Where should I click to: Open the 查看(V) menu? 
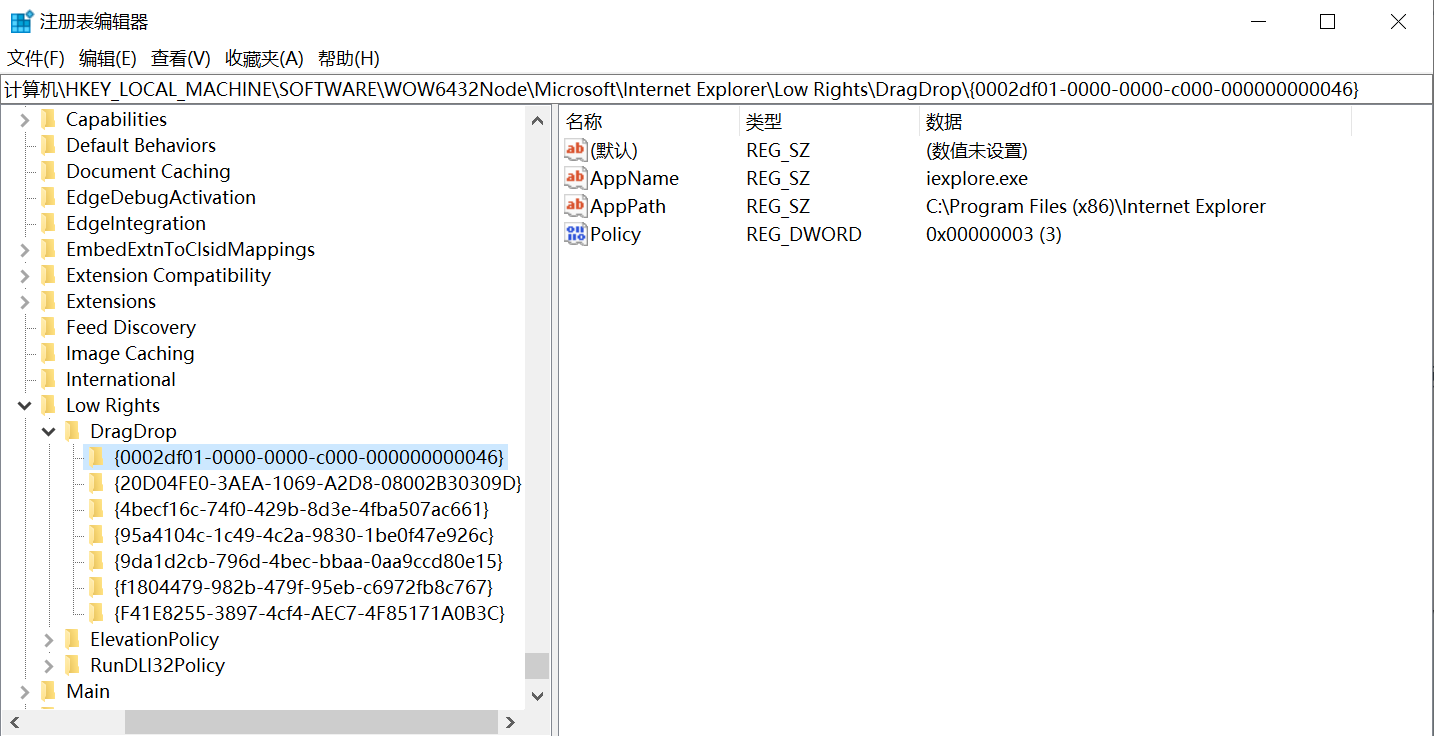pyautogui.click(x=181, y=58)
